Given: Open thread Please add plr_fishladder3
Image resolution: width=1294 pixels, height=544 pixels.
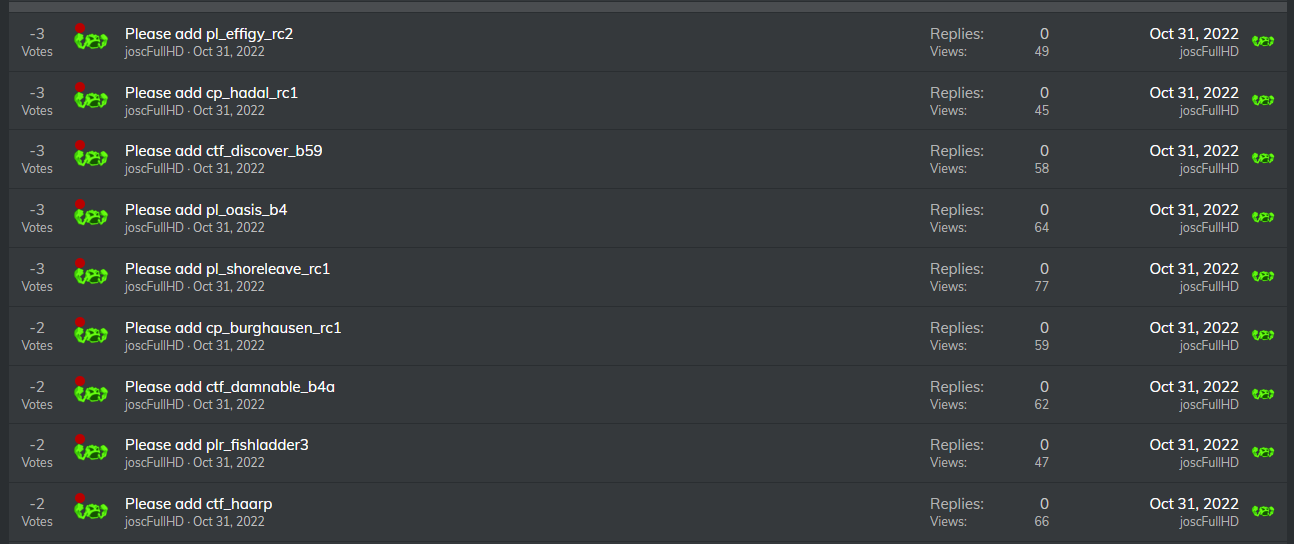Looking at the screenshot, I should (216, 444).
